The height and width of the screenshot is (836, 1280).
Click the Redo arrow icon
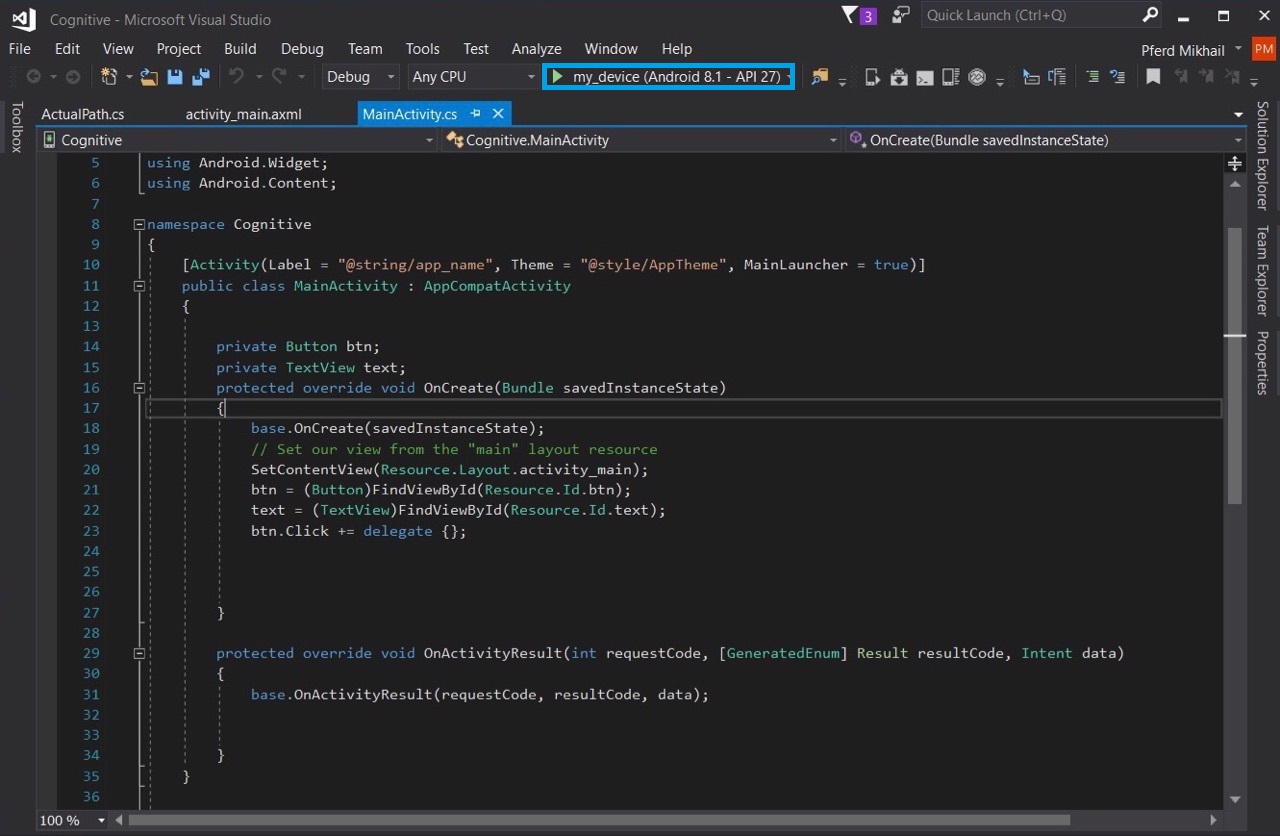(279, 77)
